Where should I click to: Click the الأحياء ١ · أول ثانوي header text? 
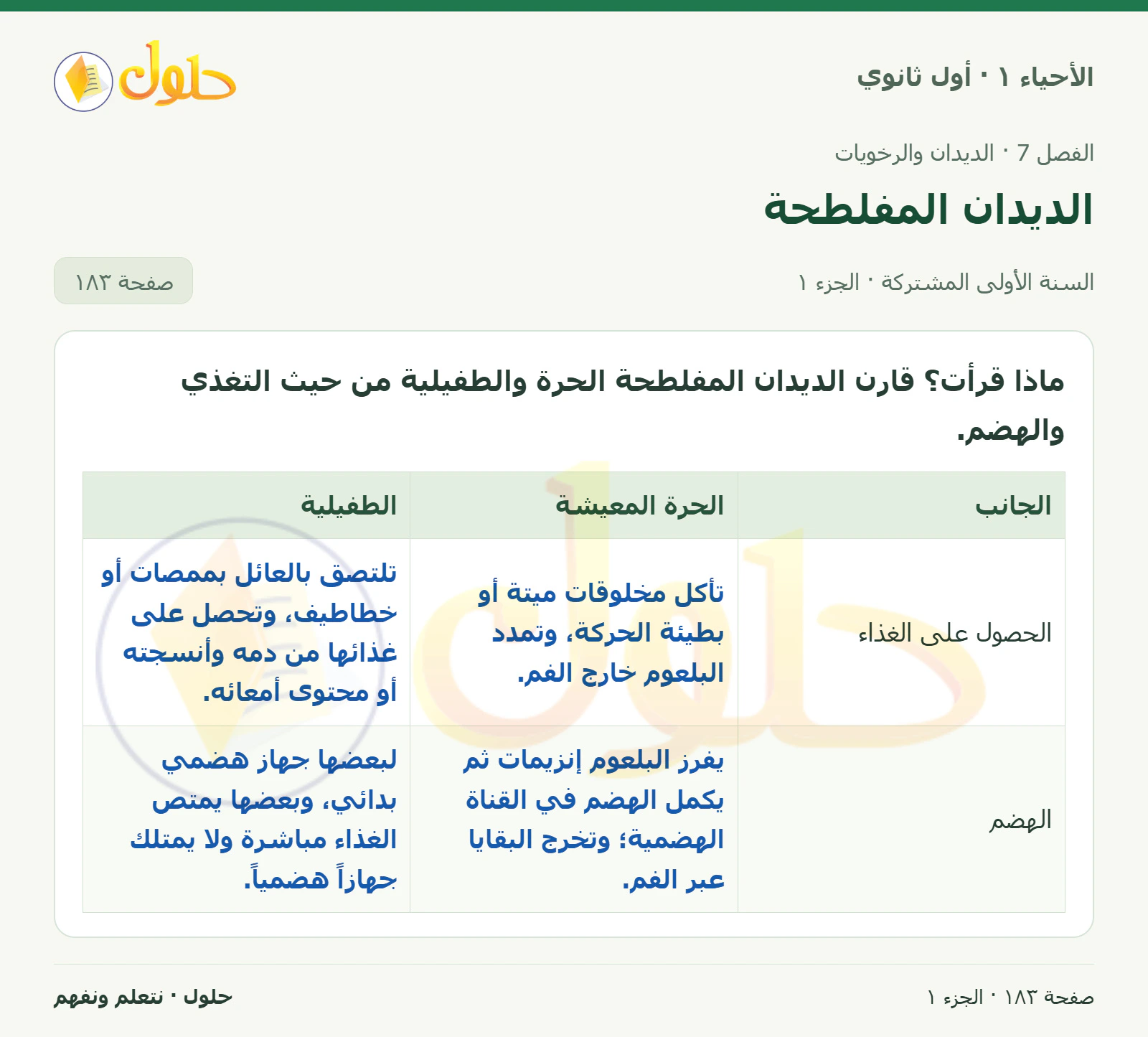tap(975, 77)
